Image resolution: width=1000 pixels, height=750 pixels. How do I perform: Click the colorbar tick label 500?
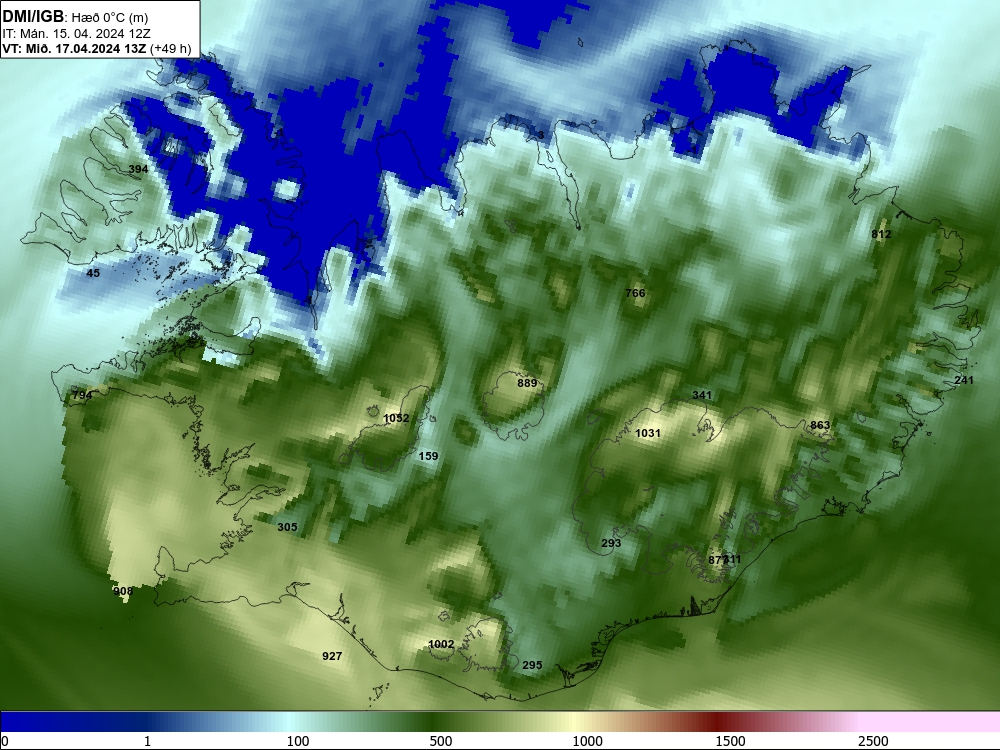click(x=441, y=741)
